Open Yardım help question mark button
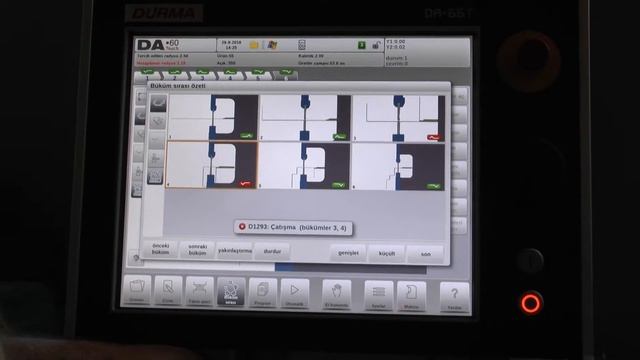640x360 pixels. 454,297
